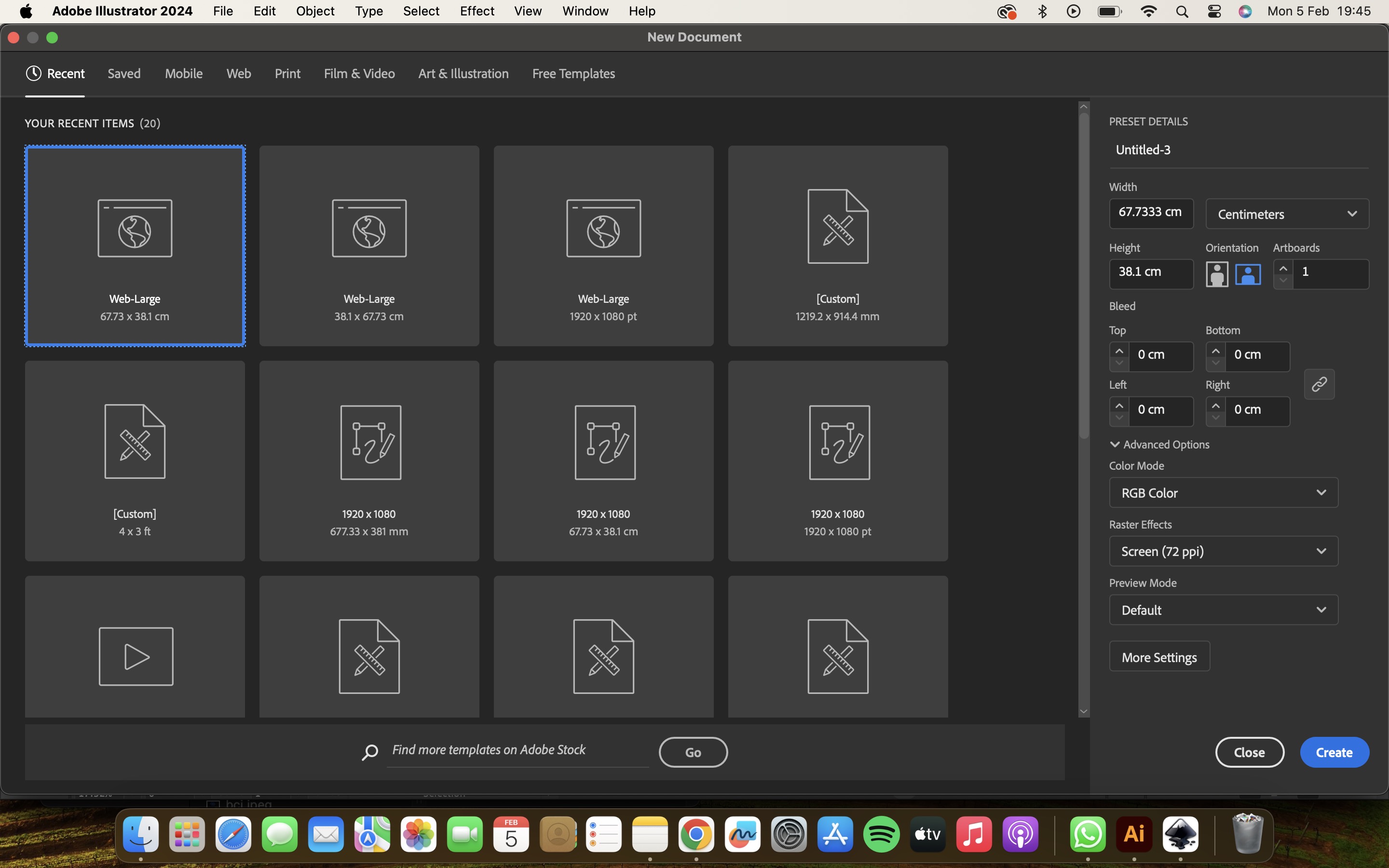Increase the Right bleed value
Screen dimensions: 1389x868
tap(1216, 406)
